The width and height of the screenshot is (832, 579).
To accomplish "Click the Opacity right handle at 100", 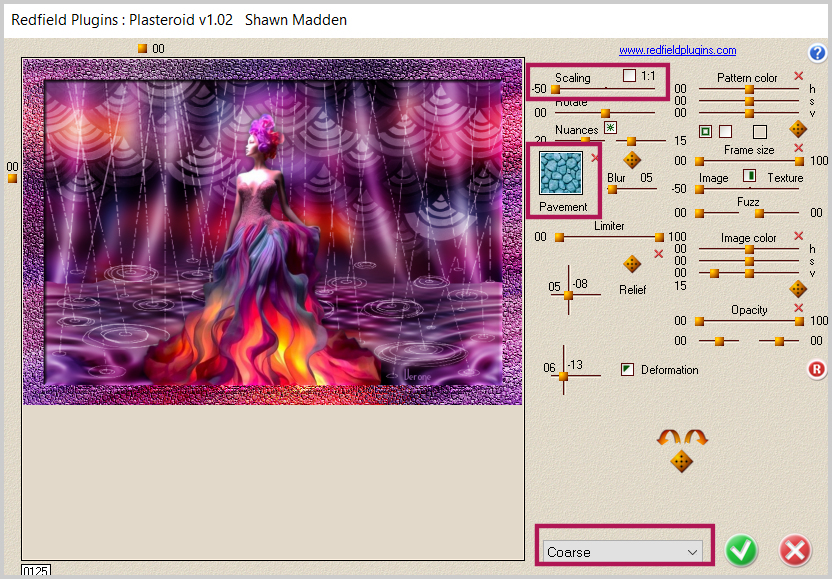I will 799,321.
